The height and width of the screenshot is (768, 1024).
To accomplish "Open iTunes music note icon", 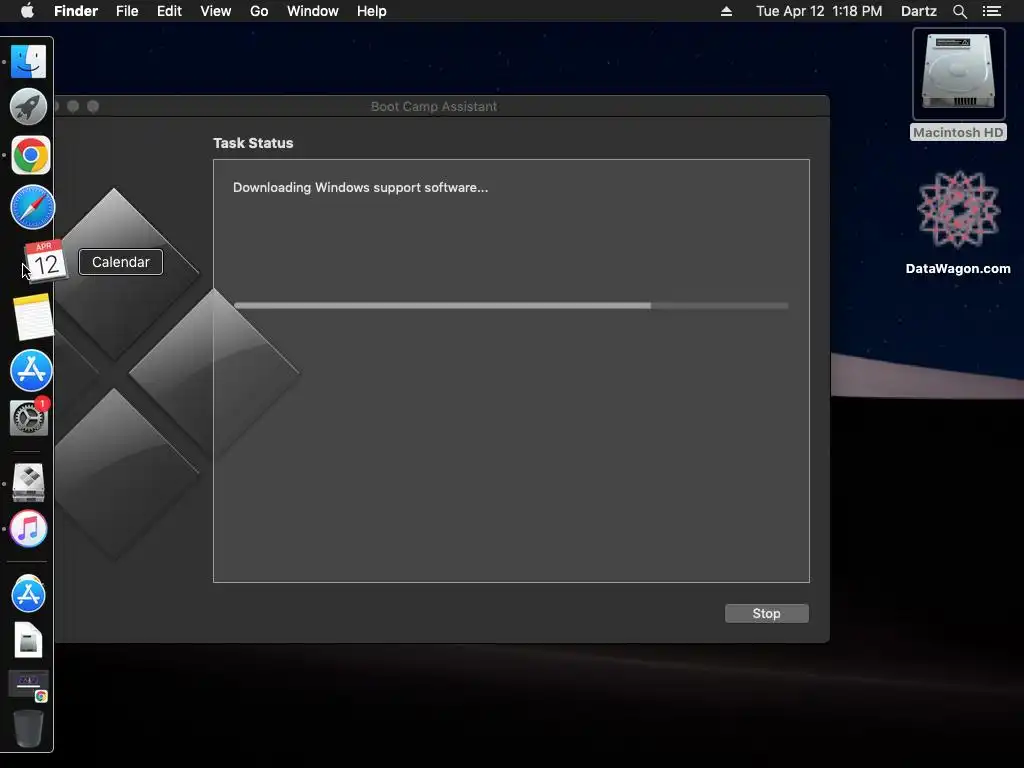I will pos(28,528).
